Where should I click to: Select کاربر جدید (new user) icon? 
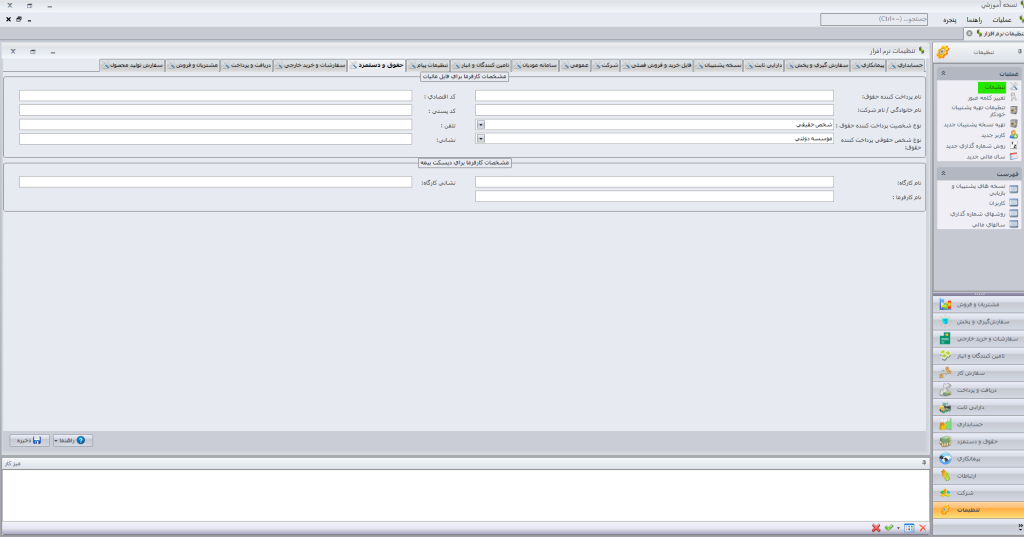pos(1014,135)
